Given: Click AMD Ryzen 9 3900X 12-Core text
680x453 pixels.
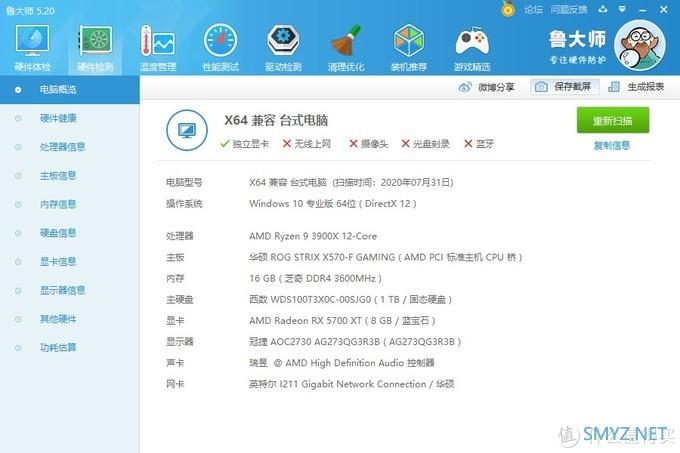Looking at the screenshot, I should pos(313,236).
